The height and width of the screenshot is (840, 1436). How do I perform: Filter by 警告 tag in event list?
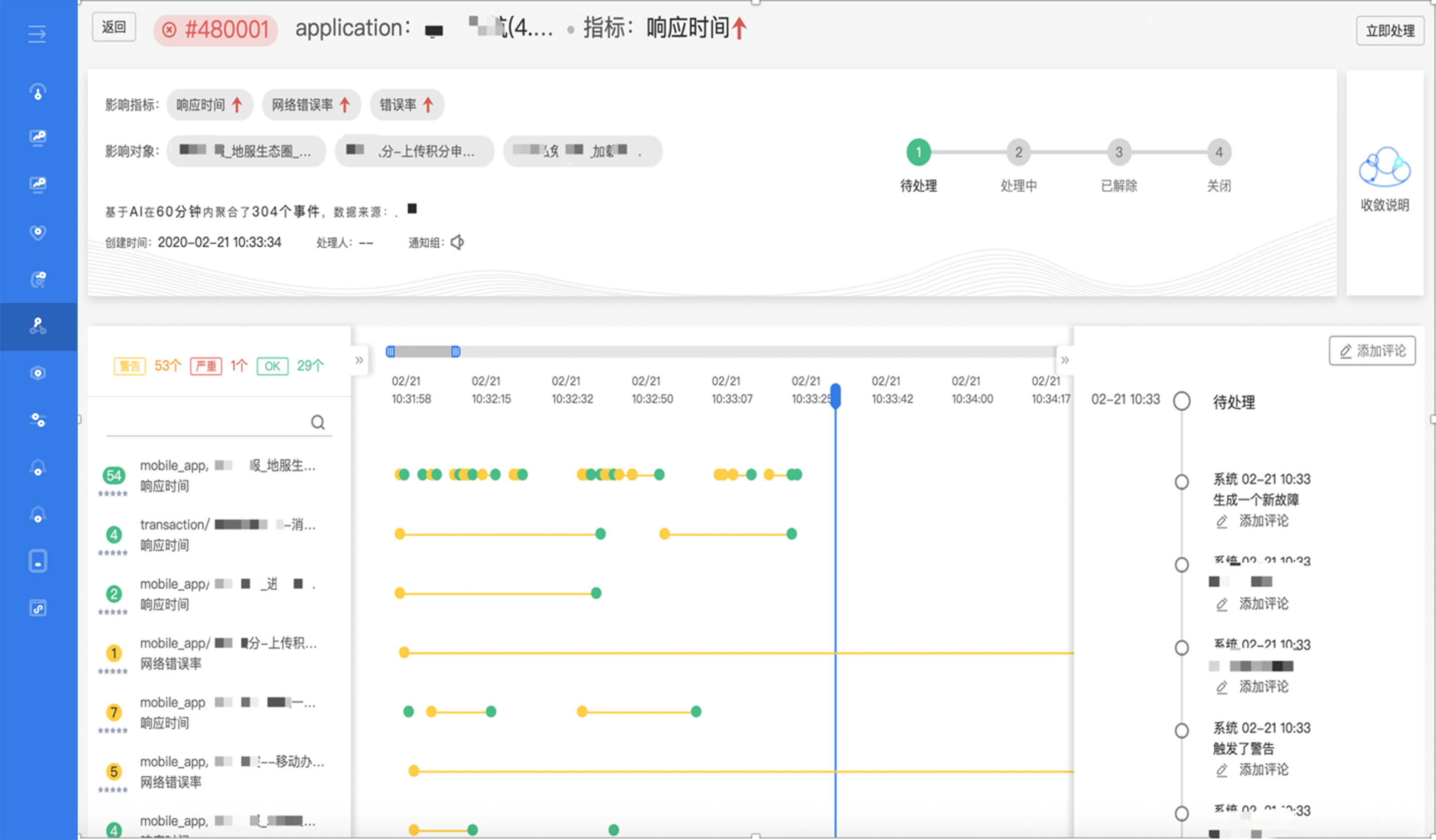(x=130, y=366)
